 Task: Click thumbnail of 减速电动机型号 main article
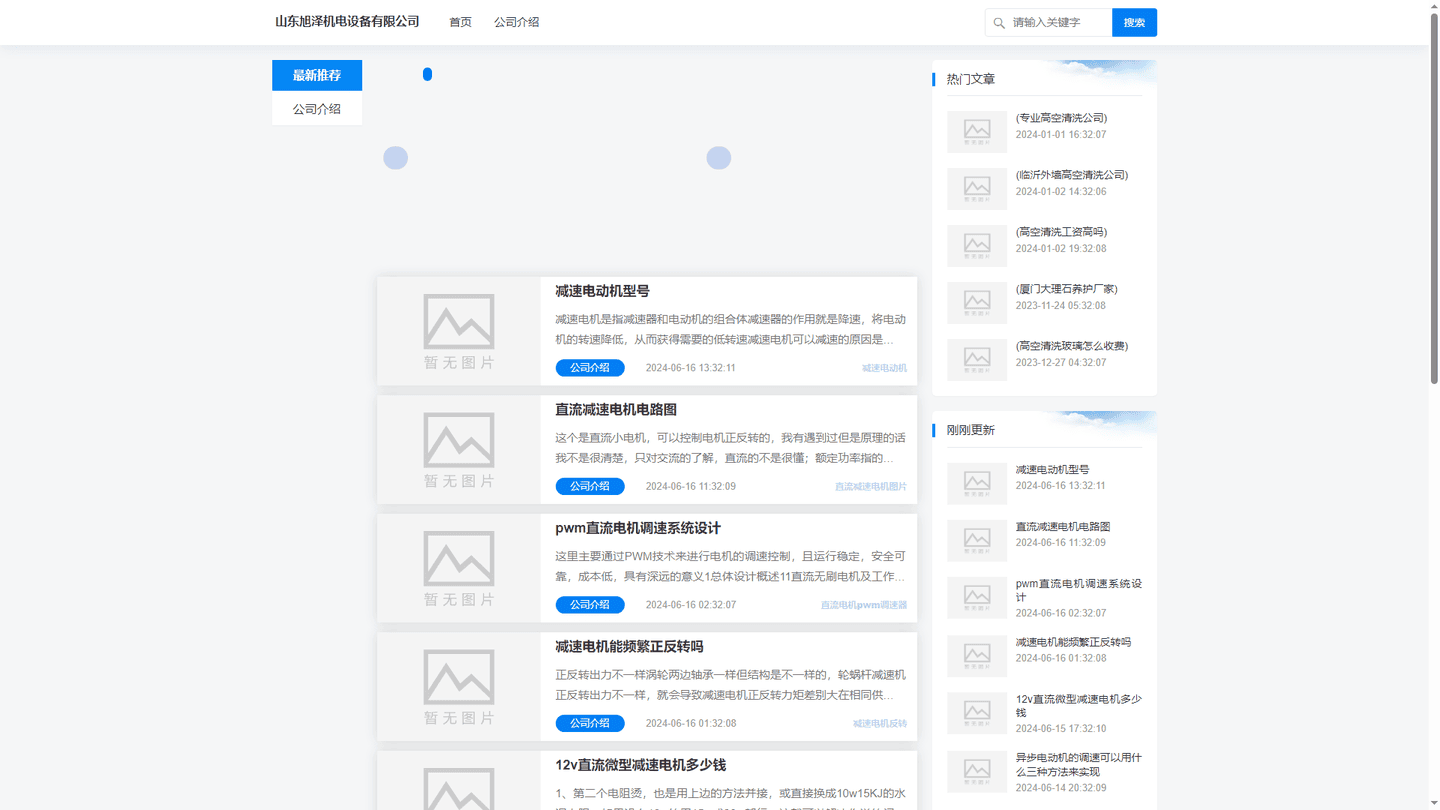point(459,331)
